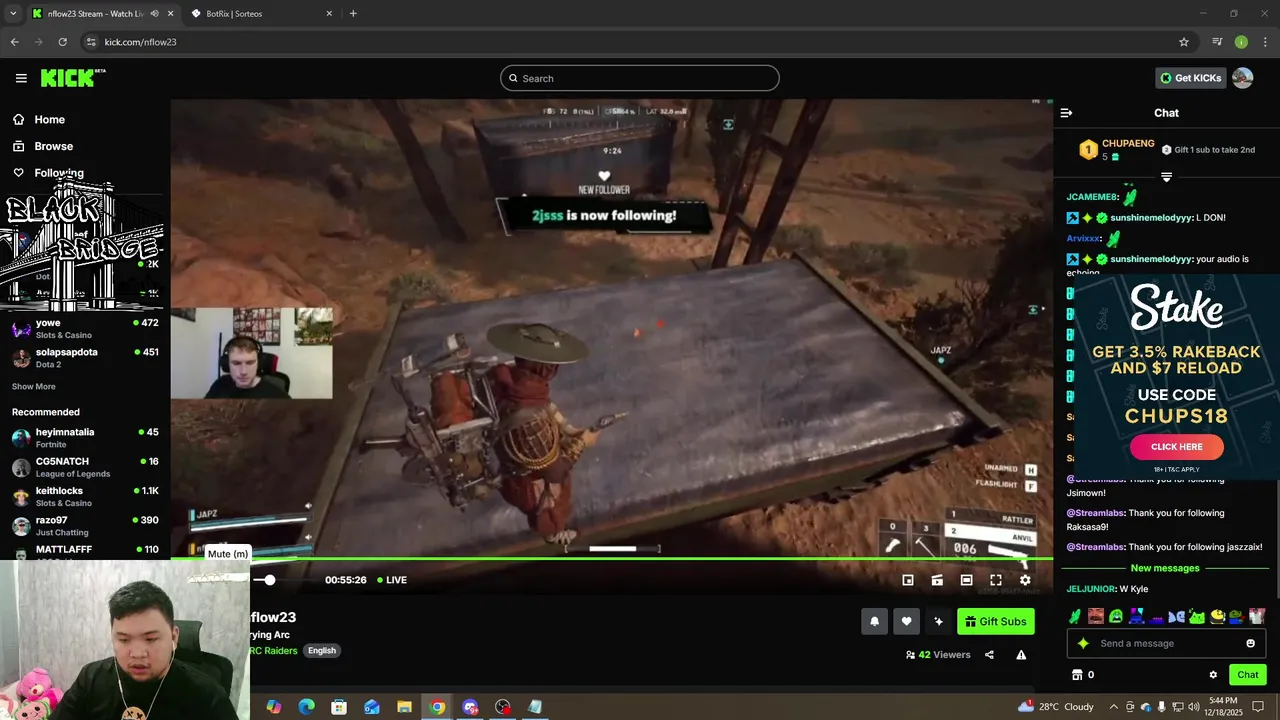This screenshot has width=1280, height=720.
Task: Click the Get KICKs button
Action: pyautogui.click(x=1190, y=78)
